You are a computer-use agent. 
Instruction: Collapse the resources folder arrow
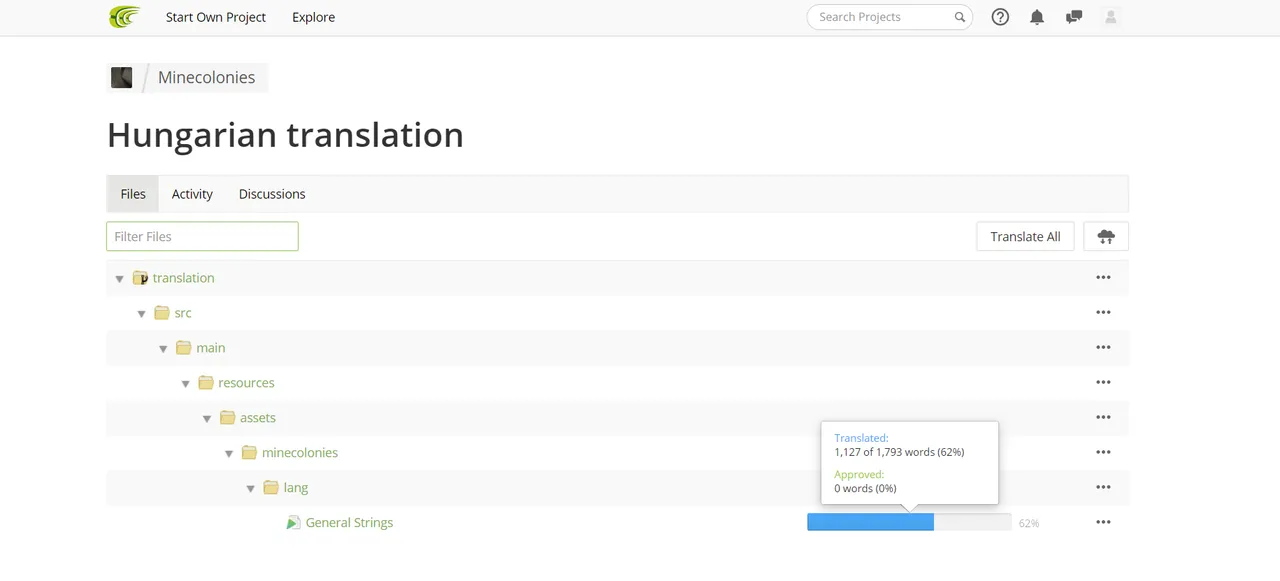(x=185, y=384)
